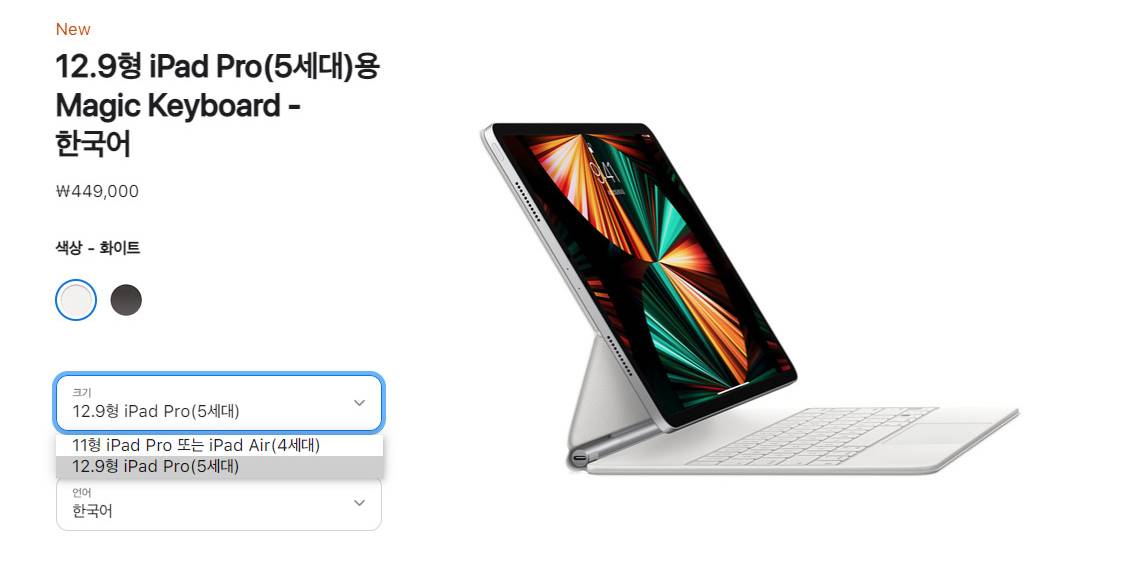The image size is (1130, 564).
Task: Click the orange New label
Action: (73, 30)
